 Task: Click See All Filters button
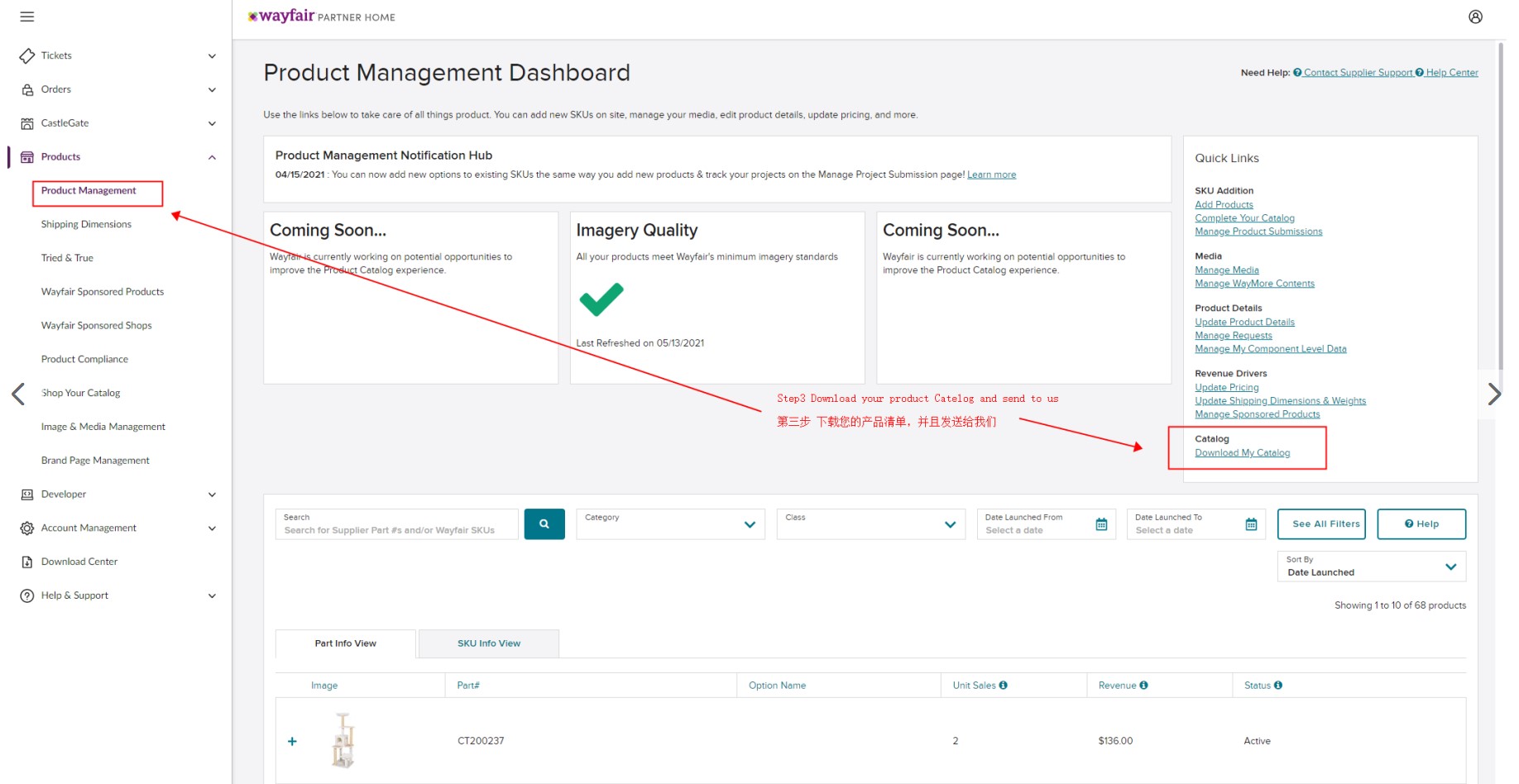[1321, 523]
